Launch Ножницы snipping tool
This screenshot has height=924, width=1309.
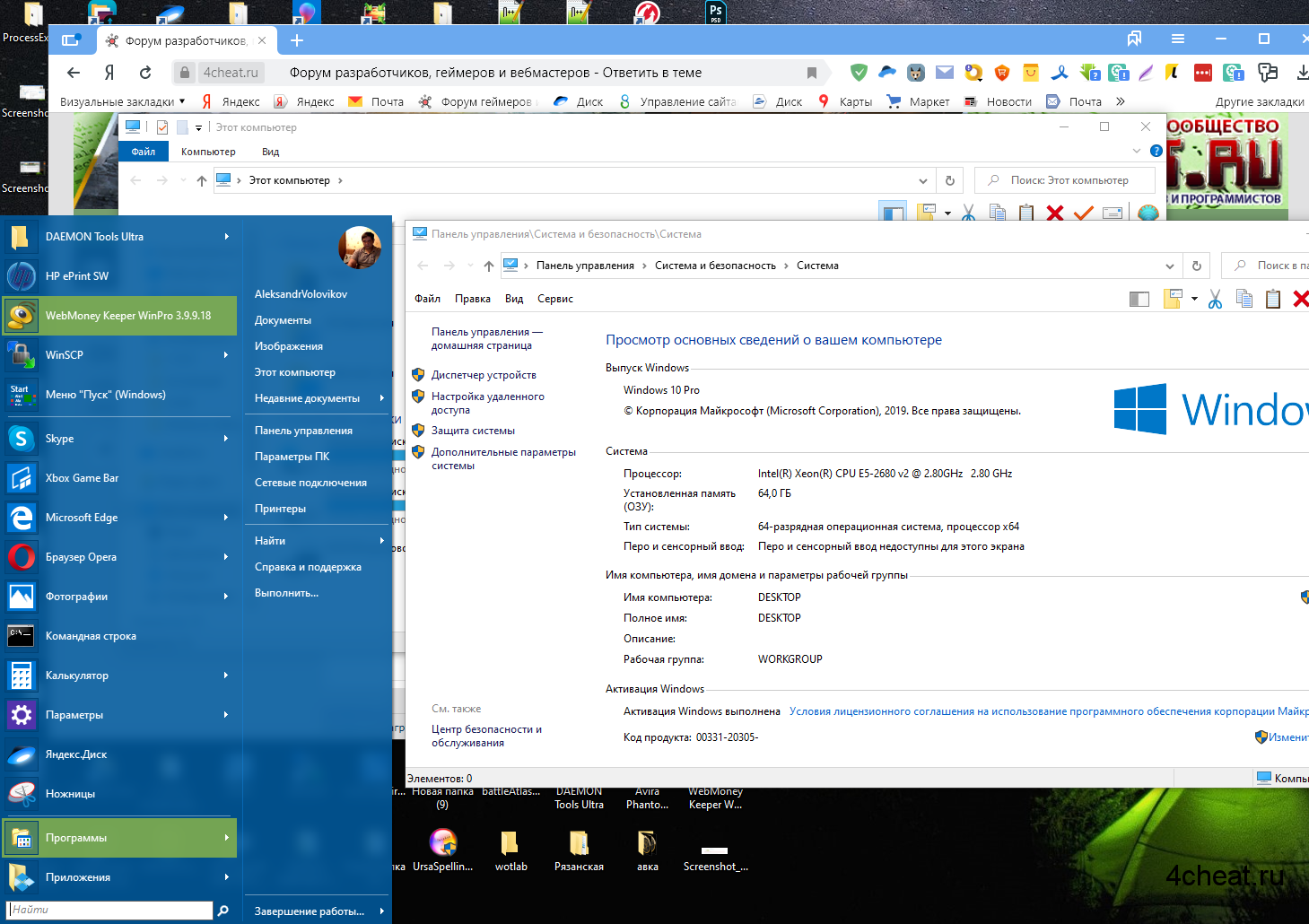119,794
